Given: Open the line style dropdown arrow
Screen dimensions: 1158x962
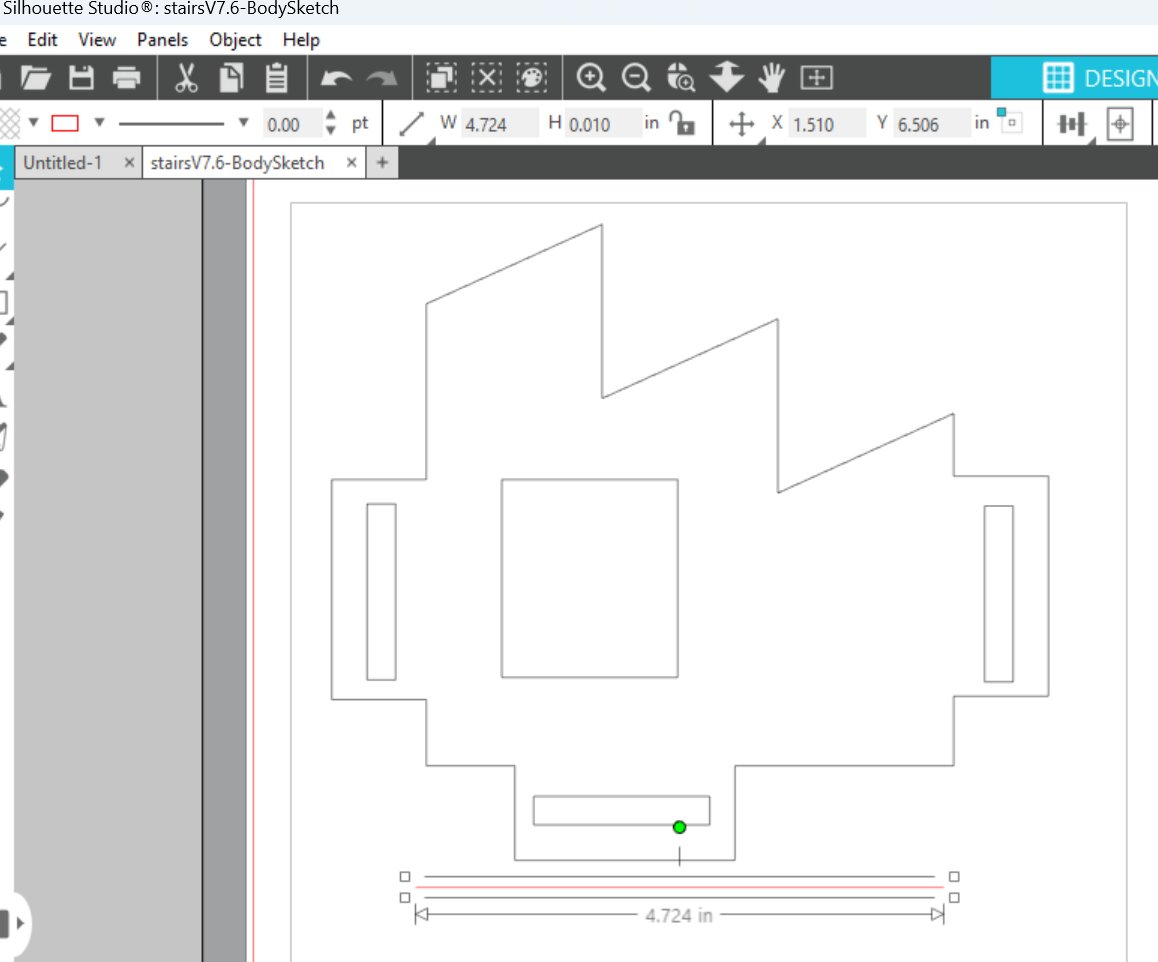Looking at the screenshot, I should tap(243, 122).
